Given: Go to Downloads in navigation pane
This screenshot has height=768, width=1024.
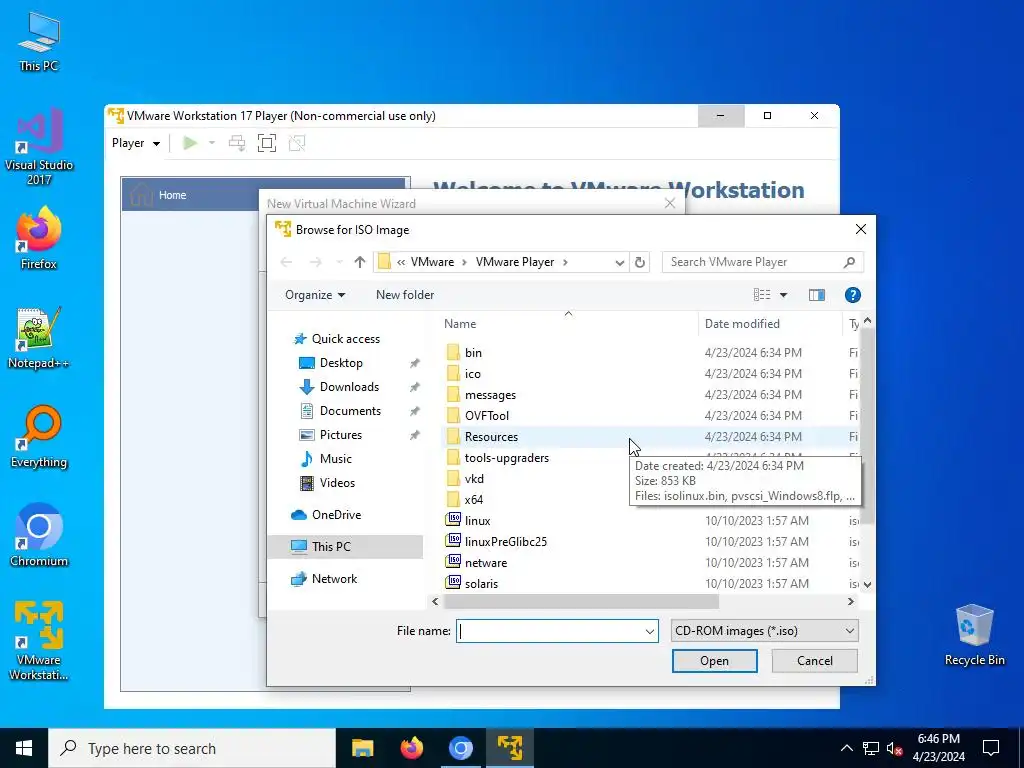Looking at the screenshot, I should 349,387.
